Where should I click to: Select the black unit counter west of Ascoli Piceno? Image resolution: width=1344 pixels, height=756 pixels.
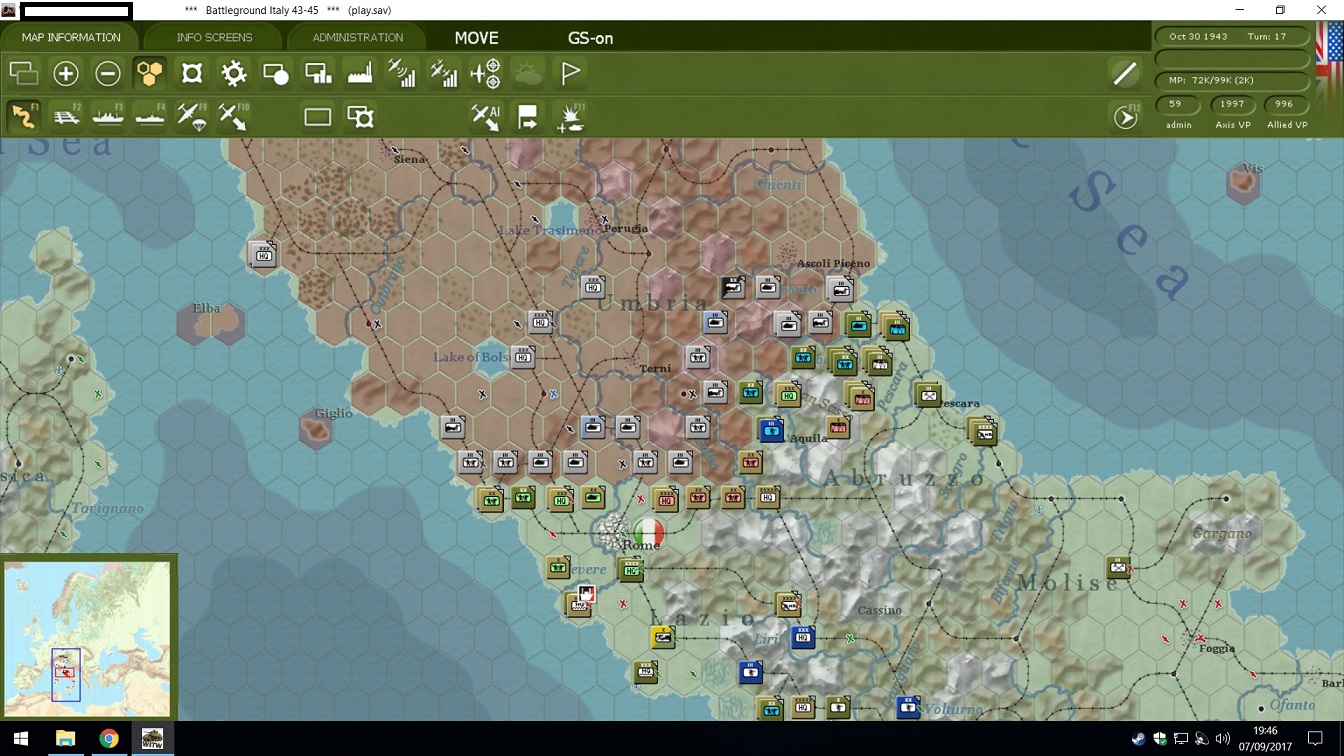coord(733,288)
